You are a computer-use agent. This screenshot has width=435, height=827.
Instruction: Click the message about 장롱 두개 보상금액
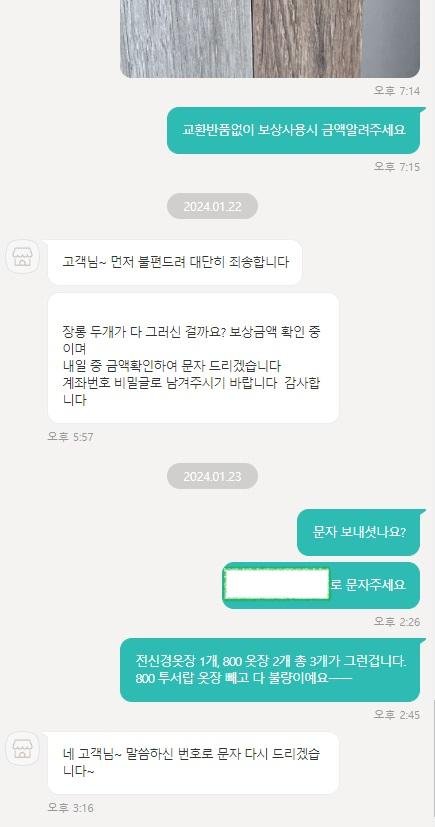(194, 358)
